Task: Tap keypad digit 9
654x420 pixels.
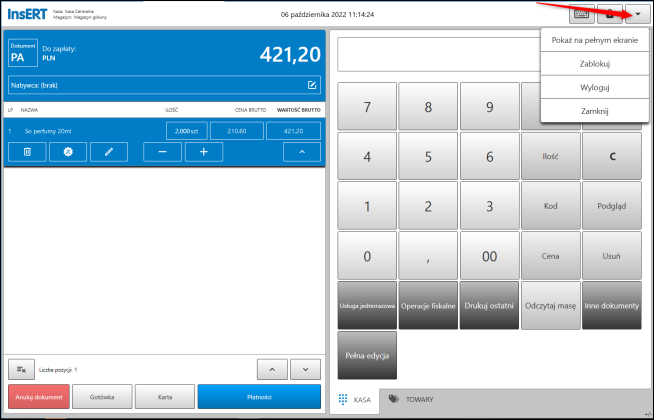Action: (490, 107)
